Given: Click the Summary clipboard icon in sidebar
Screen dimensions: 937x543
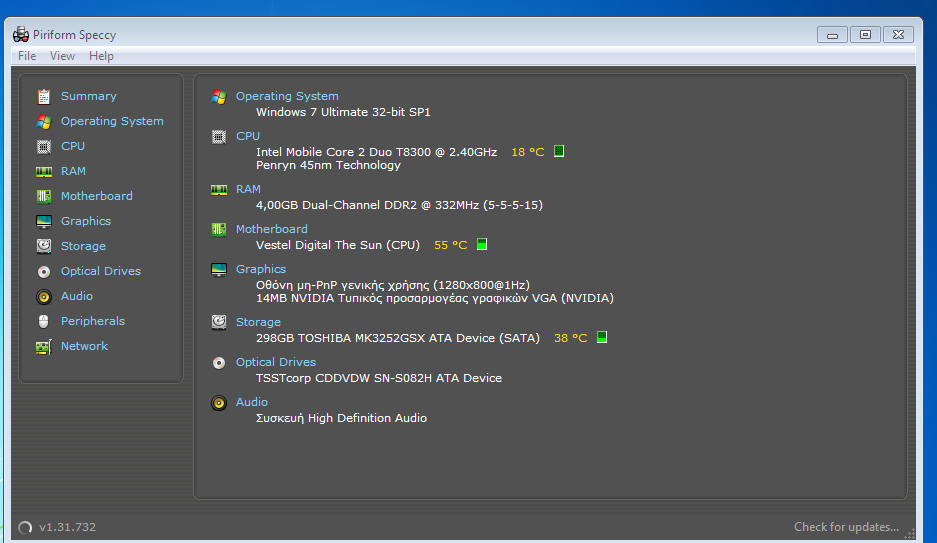Looking at the screenshot, I should click(44, 96).
